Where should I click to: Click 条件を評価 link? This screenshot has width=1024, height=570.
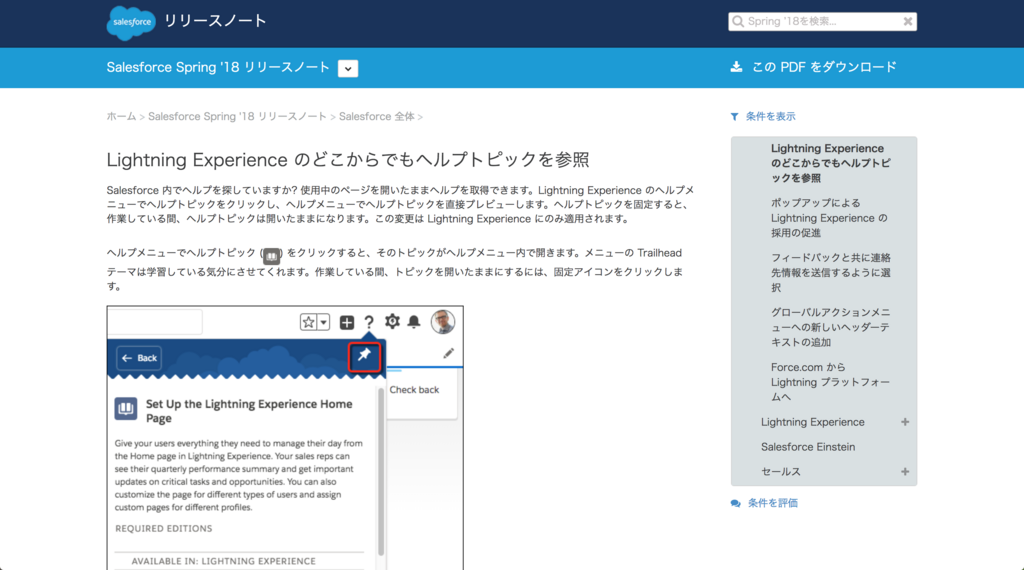pyautogui.click(x=773, y=503)
